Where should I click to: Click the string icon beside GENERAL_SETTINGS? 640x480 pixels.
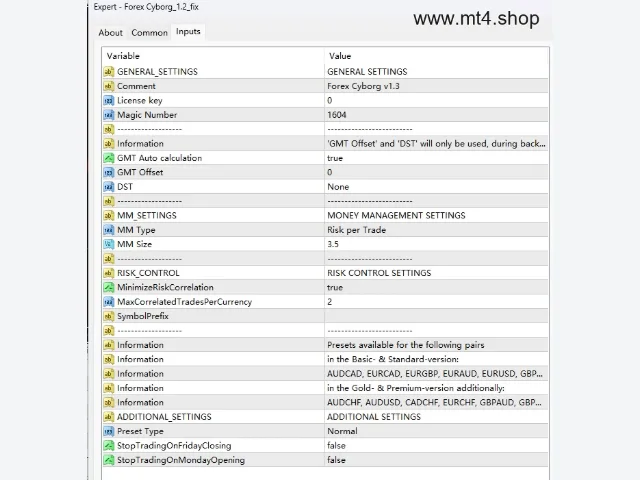(109, 72)
